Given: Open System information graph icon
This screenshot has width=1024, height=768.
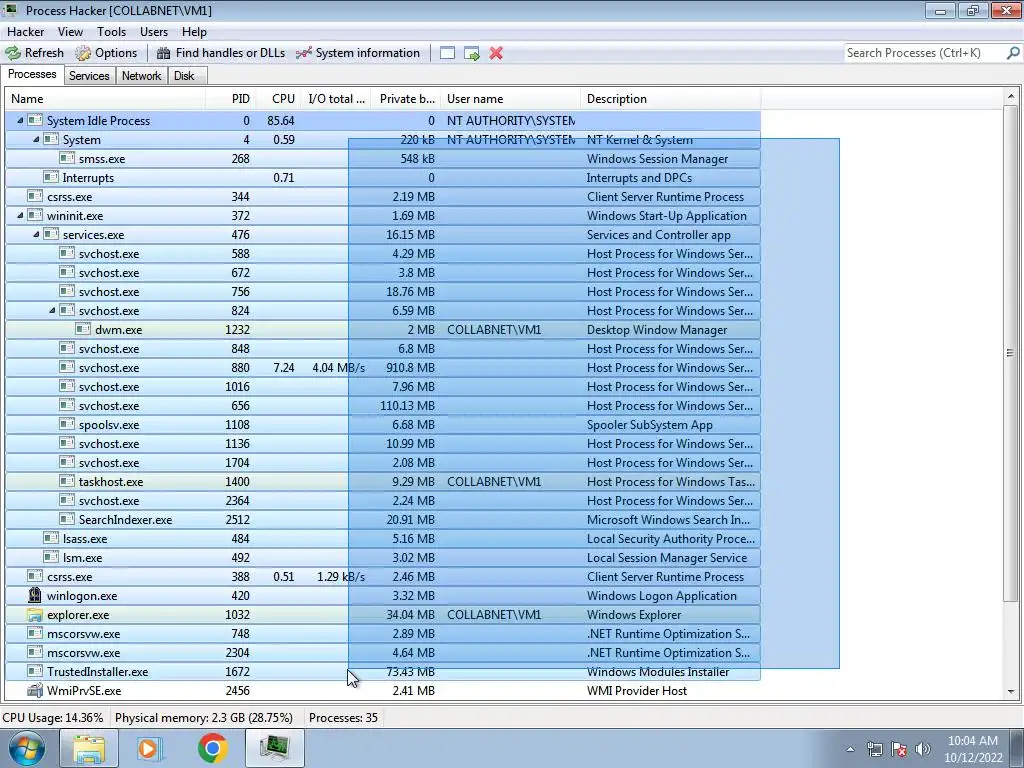Looking at the screenshot, I should [304, 53].
